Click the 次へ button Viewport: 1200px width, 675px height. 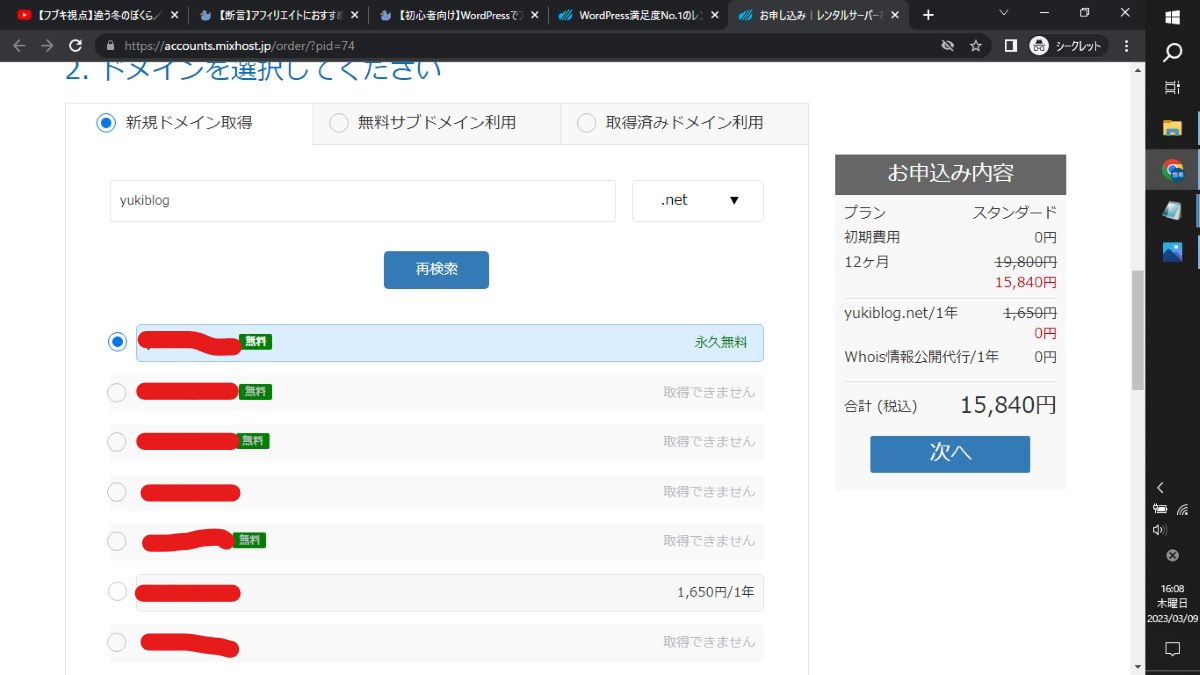click(950, 453)
